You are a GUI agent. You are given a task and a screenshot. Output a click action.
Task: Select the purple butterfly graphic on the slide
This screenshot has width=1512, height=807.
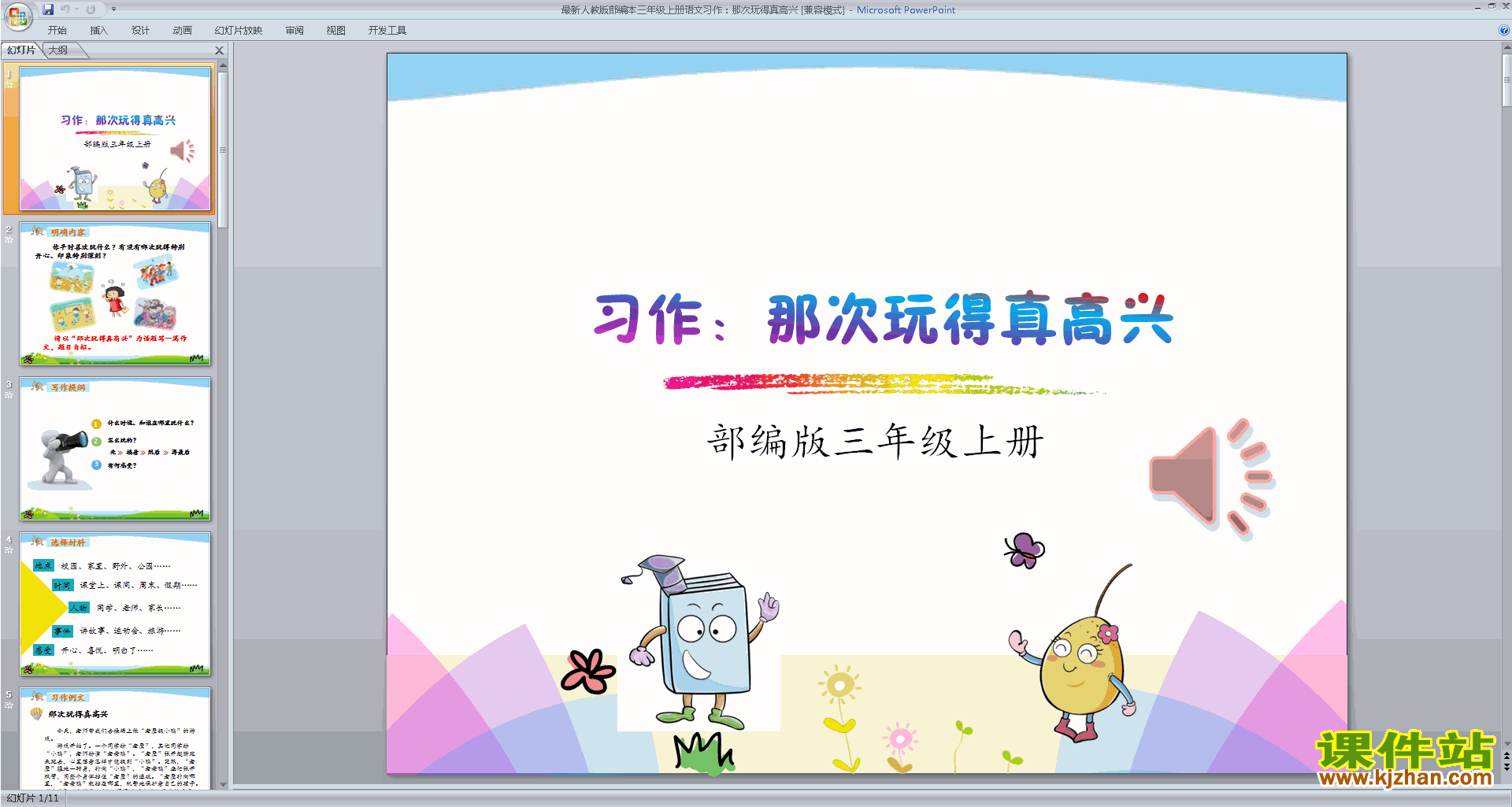click(1024, 550)
